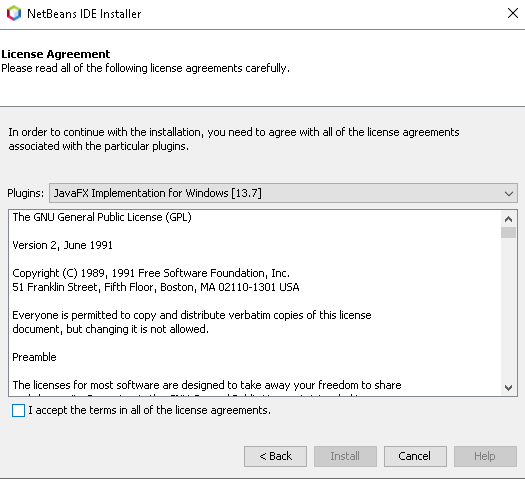Click the empty scrollbar track below the thumb

508,309
